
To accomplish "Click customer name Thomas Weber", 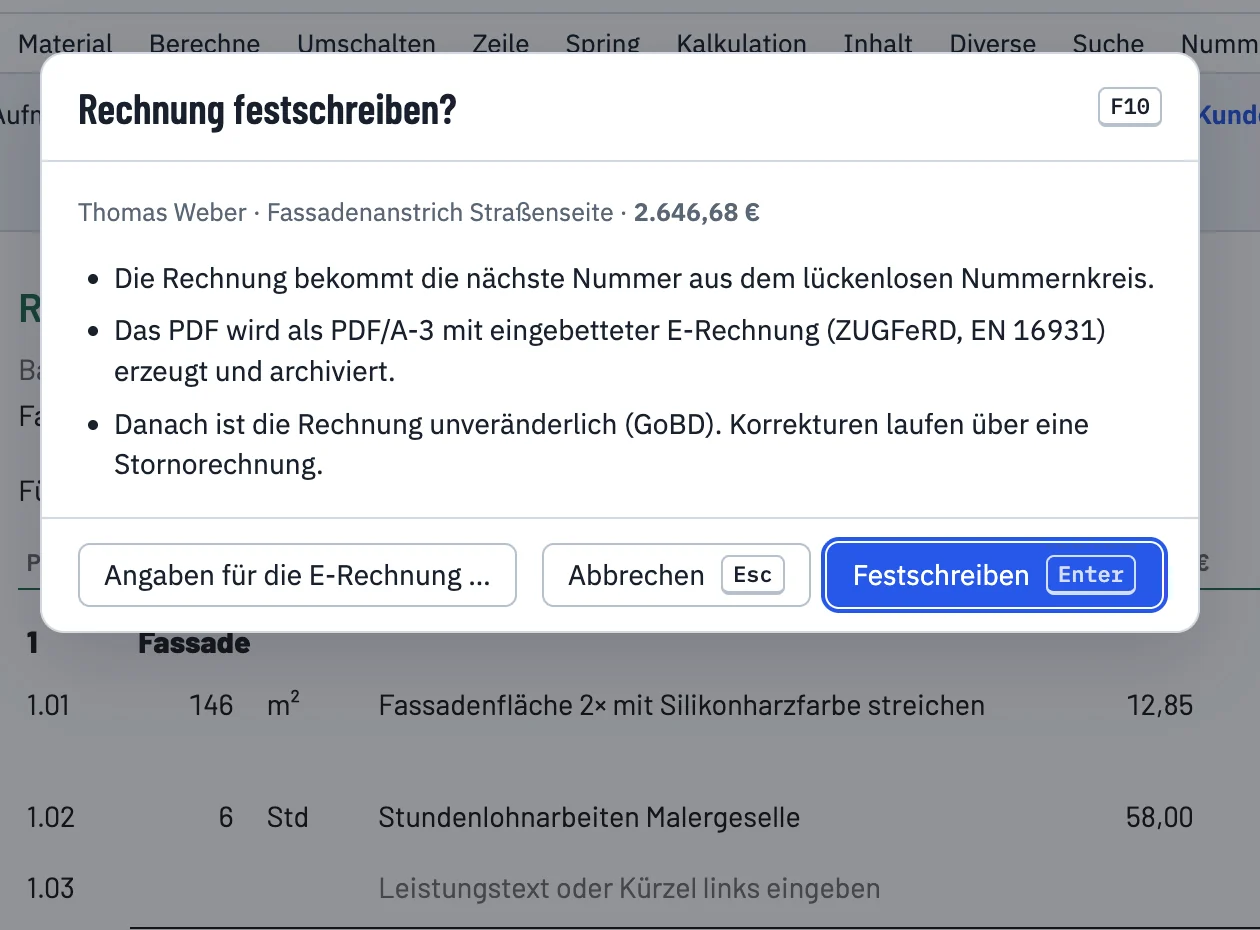I will (162, 213).
